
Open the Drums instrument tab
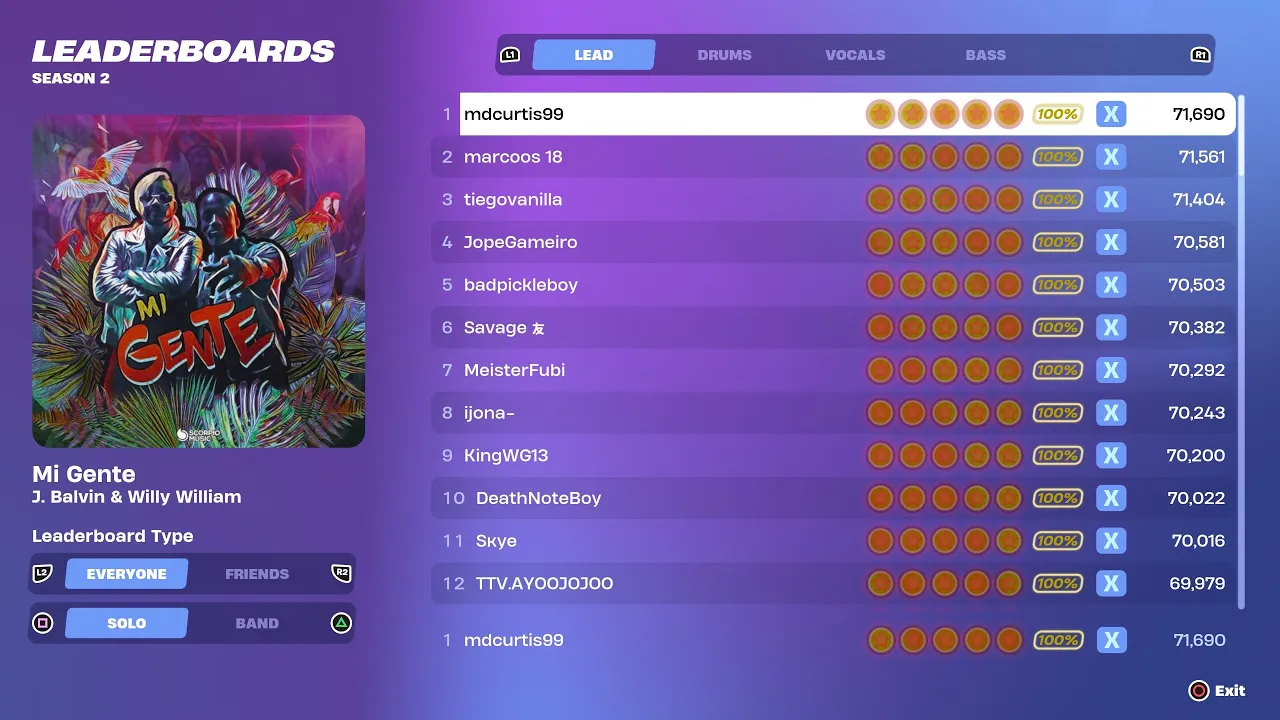coord(724,55)
